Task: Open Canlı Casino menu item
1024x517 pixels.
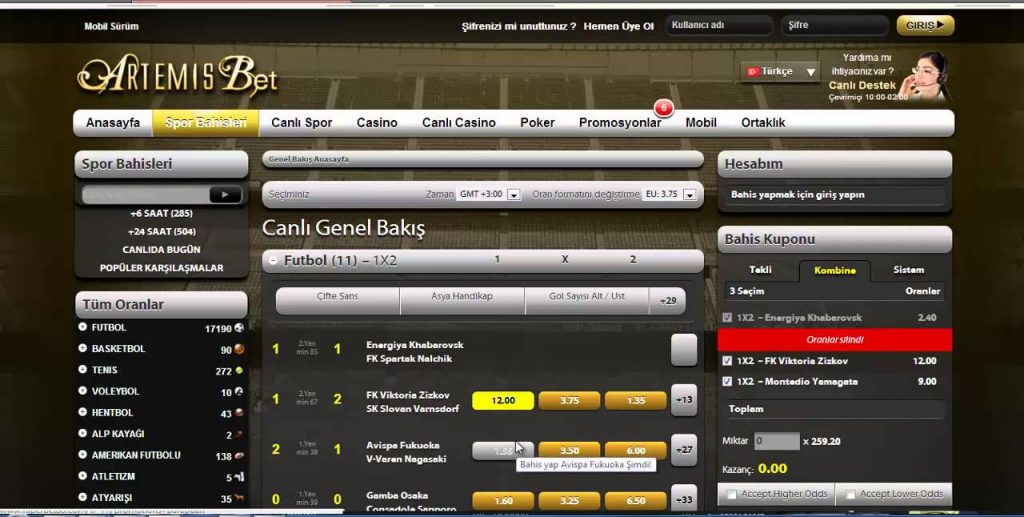Action: coord(458,123)
